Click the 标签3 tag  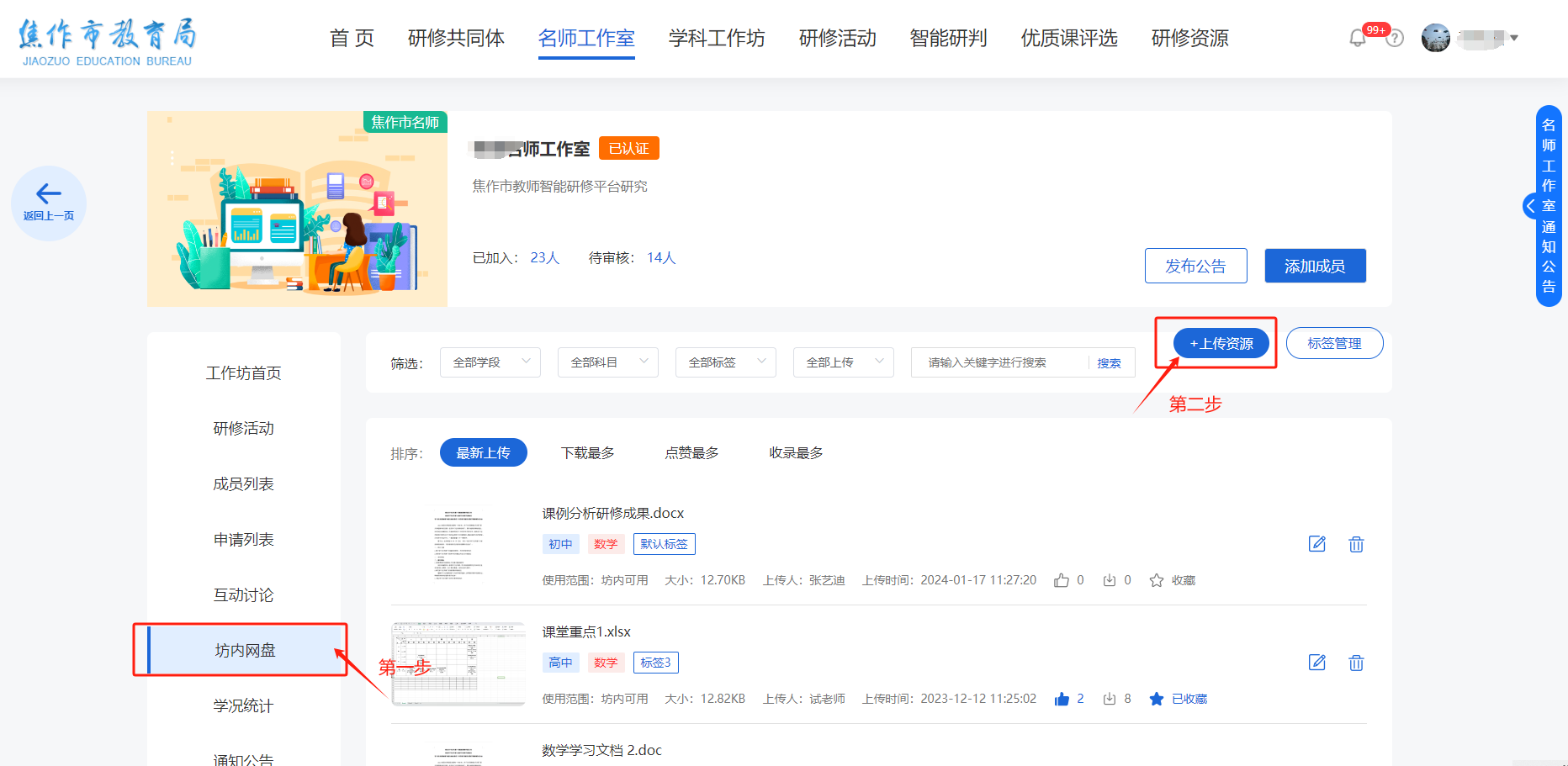656,663
